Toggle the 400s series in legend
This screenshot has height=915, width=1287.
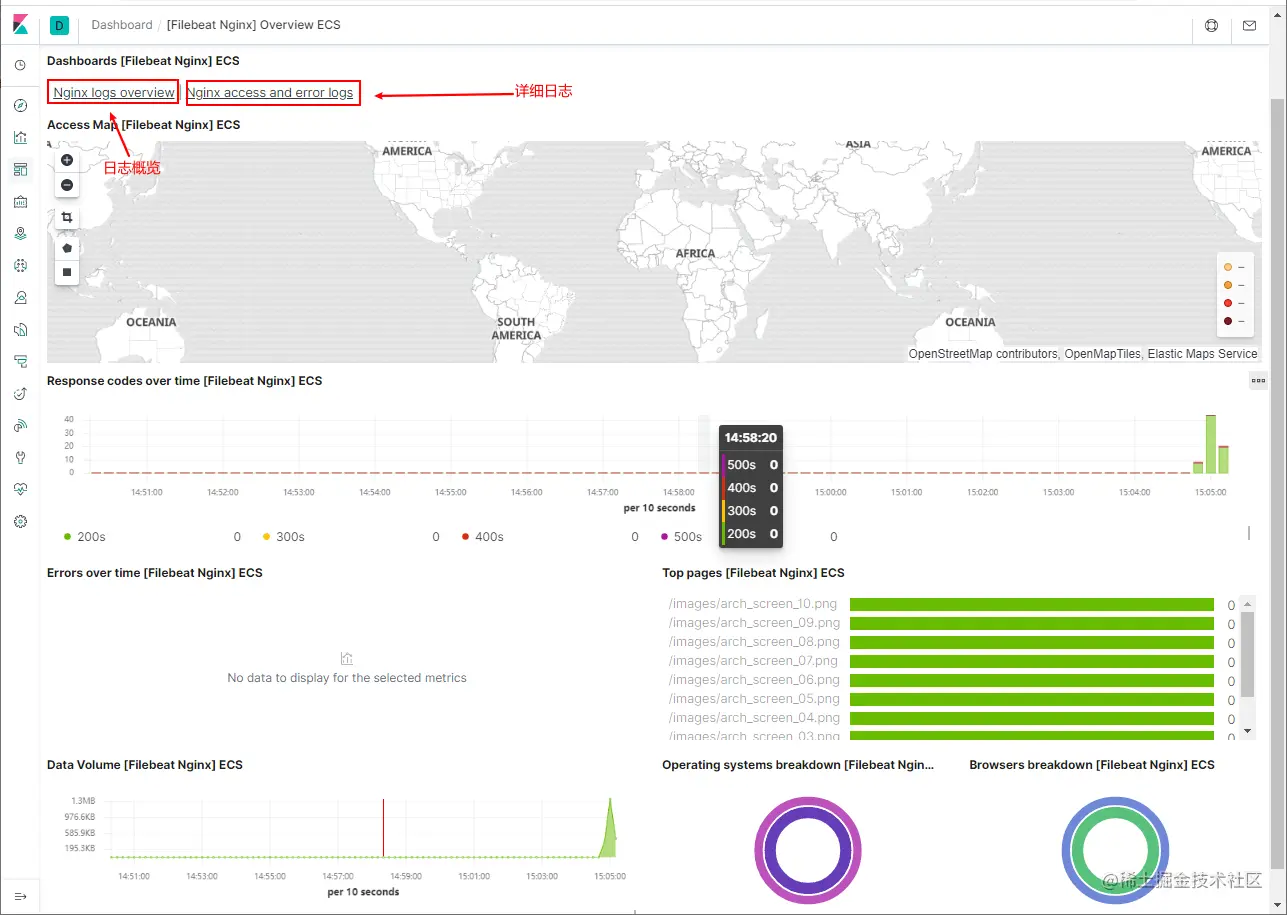(x=482, y=537)
